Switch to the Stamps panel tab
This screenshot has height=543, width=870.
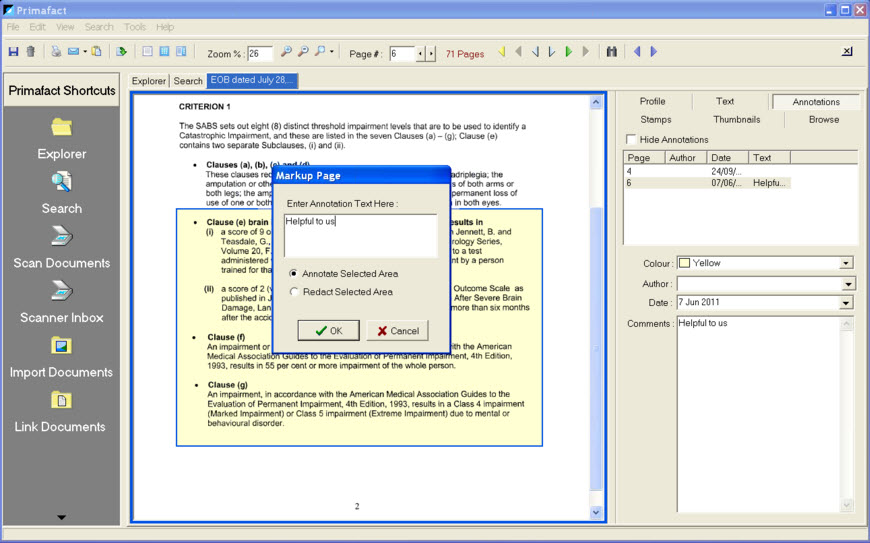click(656, 120)
